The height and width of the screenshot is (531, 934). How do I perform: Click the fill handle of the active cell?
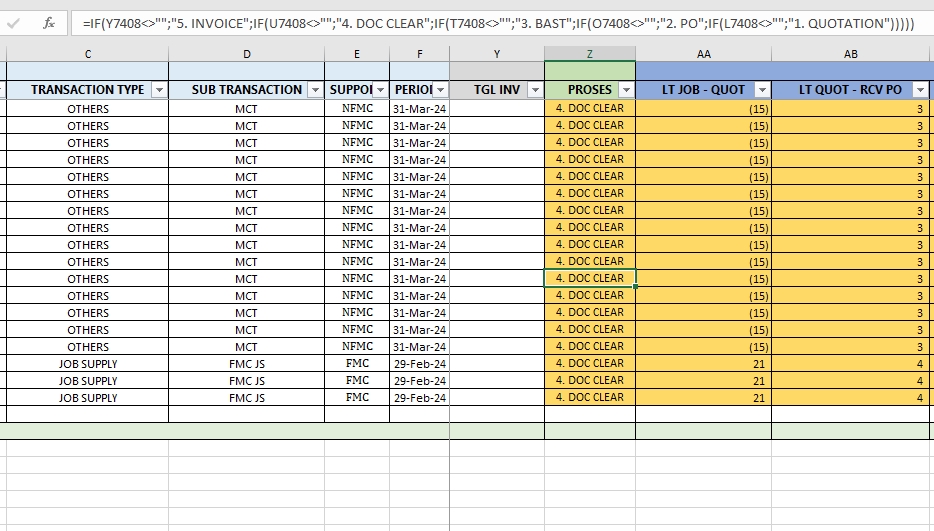[x=636, y=287]
